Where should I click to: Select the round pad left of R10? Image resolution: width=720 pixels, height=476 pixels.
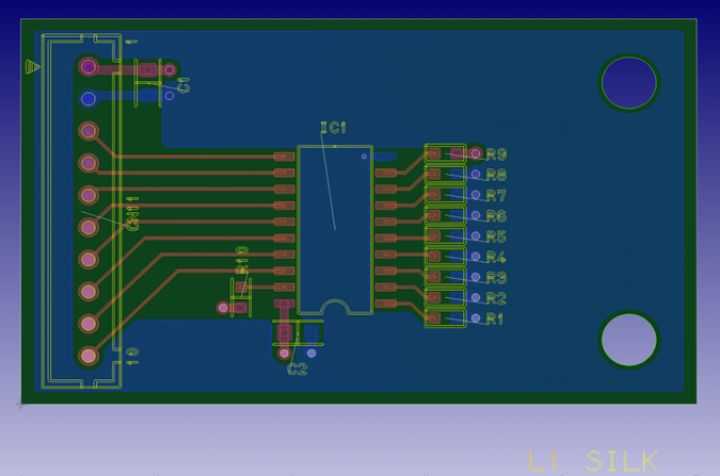223,308
